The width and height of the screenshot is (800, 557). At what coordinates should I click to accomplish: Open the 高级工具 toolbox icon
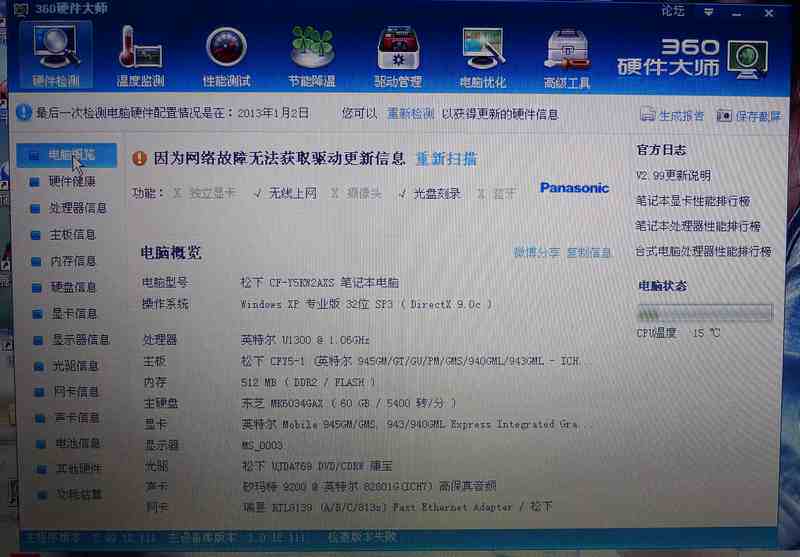coord(567,50)
